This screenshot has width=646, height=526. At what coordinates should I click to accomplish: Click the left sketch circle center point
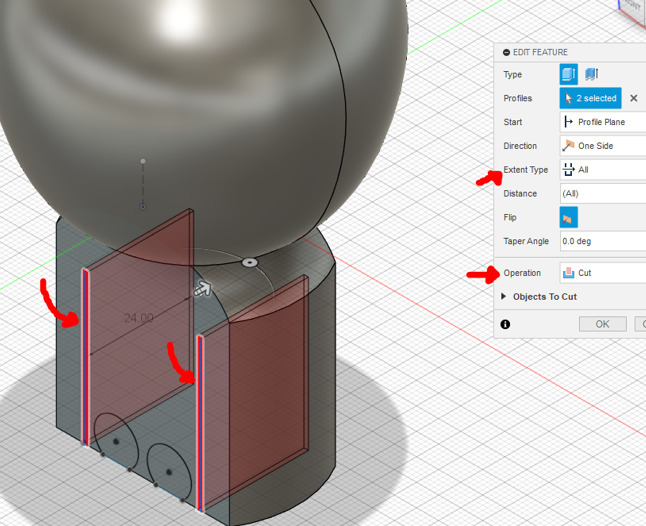click(x=116, y=441)
